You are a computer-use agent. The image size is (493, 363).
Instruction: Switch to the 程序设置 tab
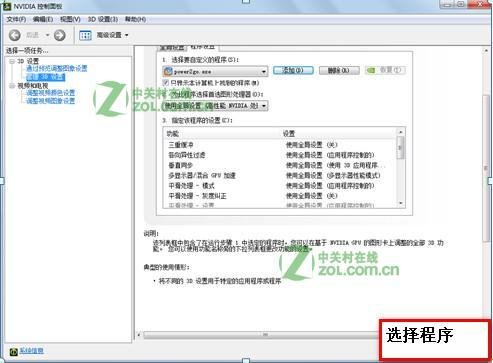tap(202, 47)
